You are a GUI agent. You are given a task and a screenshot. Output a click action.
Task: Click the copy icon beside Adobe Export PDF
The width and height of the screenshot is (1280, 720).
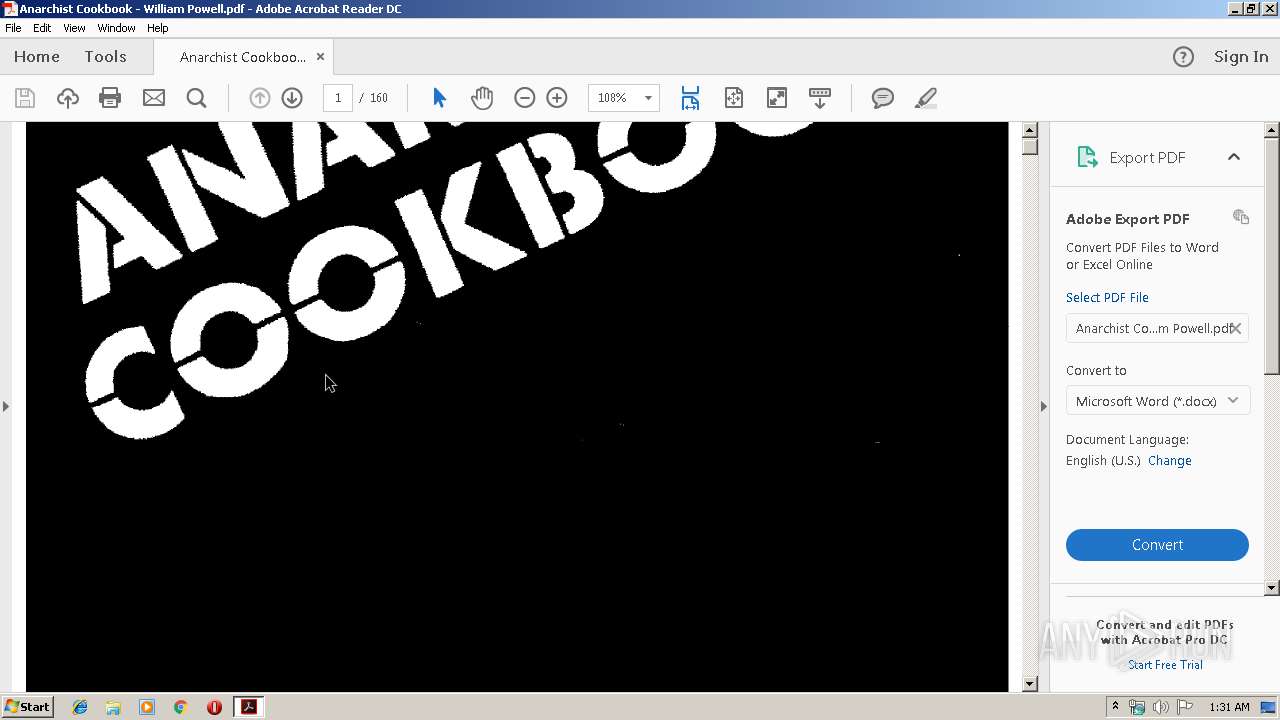pos(1241,217)
